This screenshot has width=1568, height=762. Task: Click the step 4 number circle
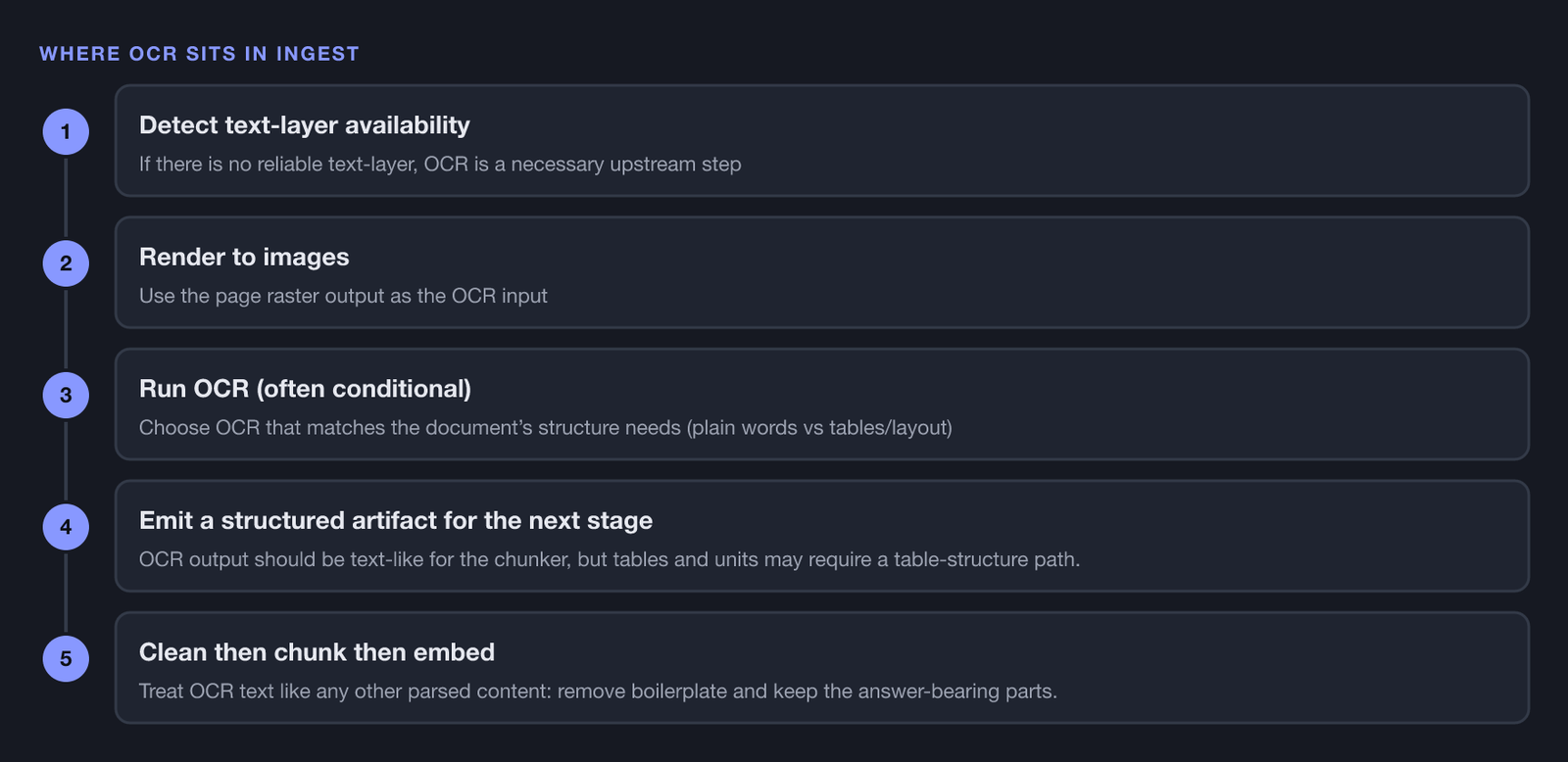point(66,527)
